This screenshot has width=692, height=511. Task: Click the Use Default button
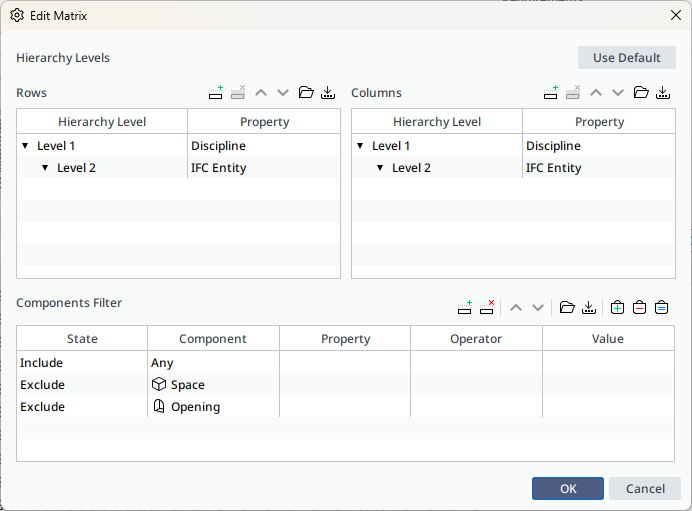[x=627, y=57]
